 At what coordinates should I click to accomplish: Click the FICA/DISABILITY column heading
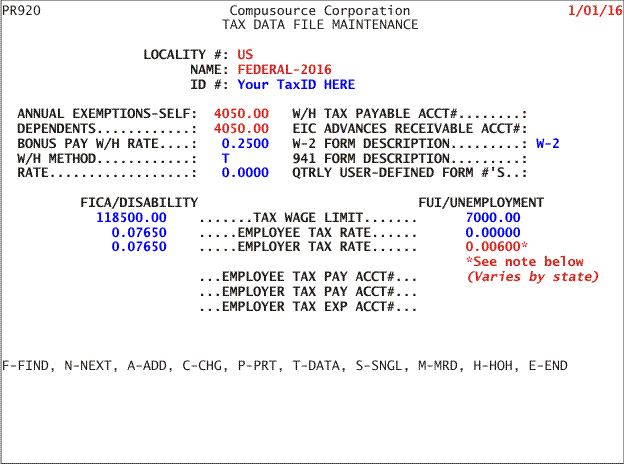[x=139, y=203]
